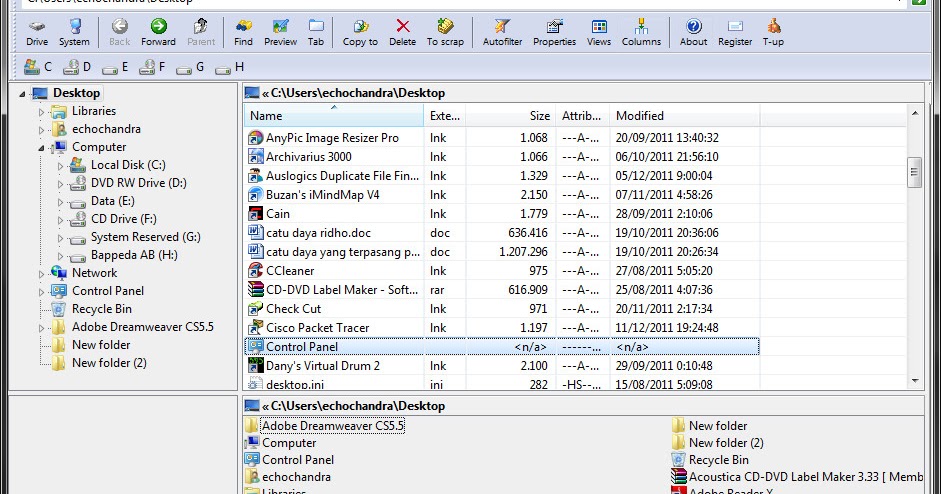
Task: Toggle the Preview pane icon
Action: click(x=280, y=32)
